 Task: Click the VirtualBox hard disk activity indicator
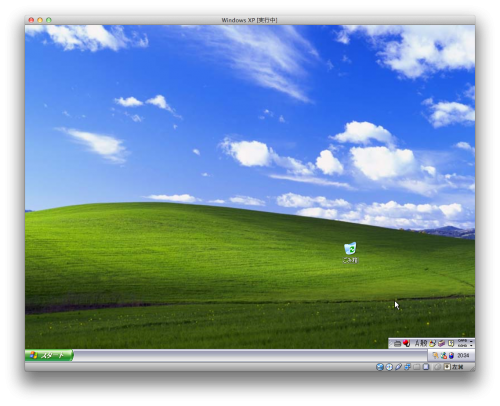380,367
